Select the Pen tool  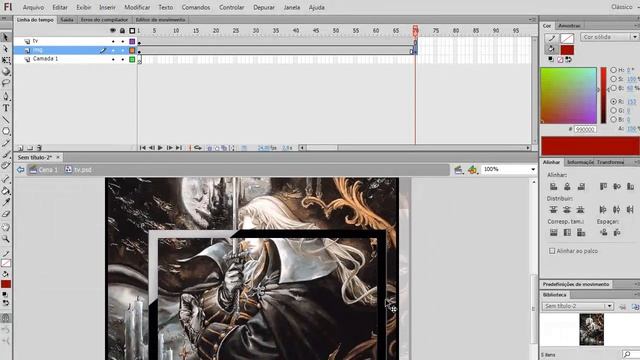(x=6, y=96)
